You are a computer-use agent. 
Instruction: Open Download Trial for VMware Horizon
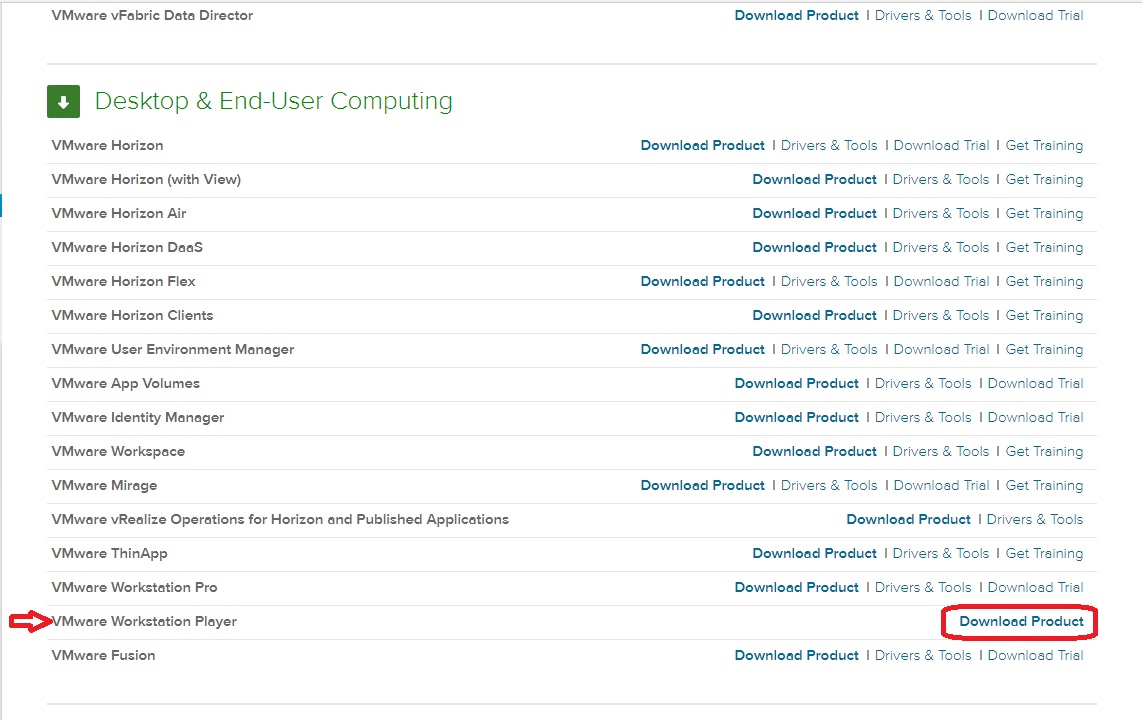(x=941, y=146)
